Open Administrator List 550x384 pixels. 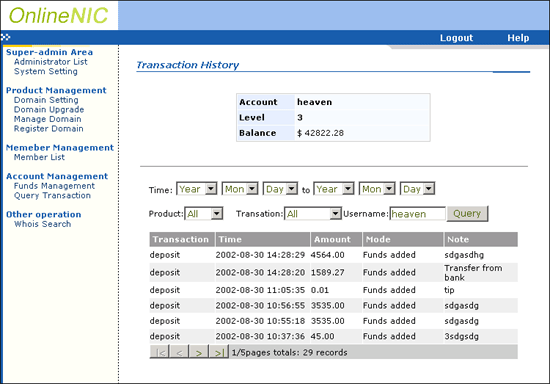click(x=51, y=62)
